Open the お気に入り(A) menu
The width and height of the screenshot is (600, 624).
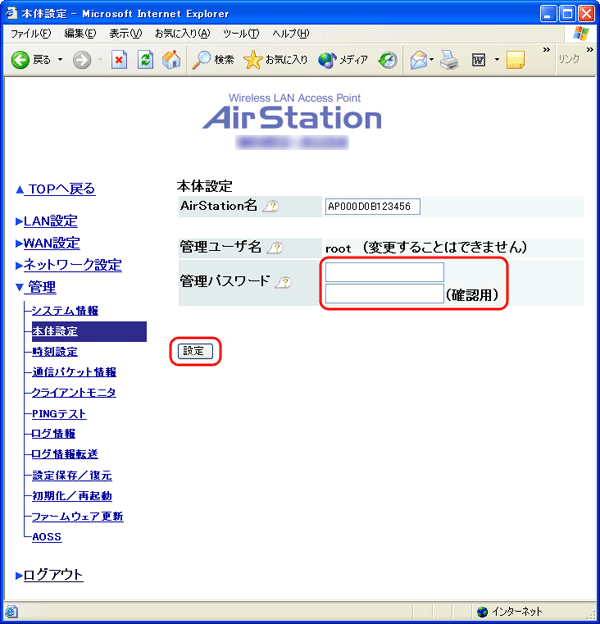click(x=182, y=34)
